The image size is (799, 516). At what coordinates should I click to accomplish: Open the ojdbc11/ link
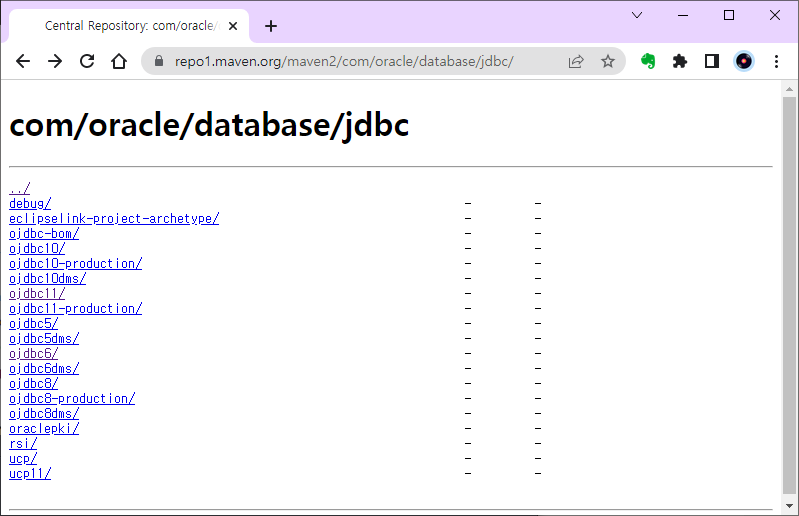coord(37,294)
